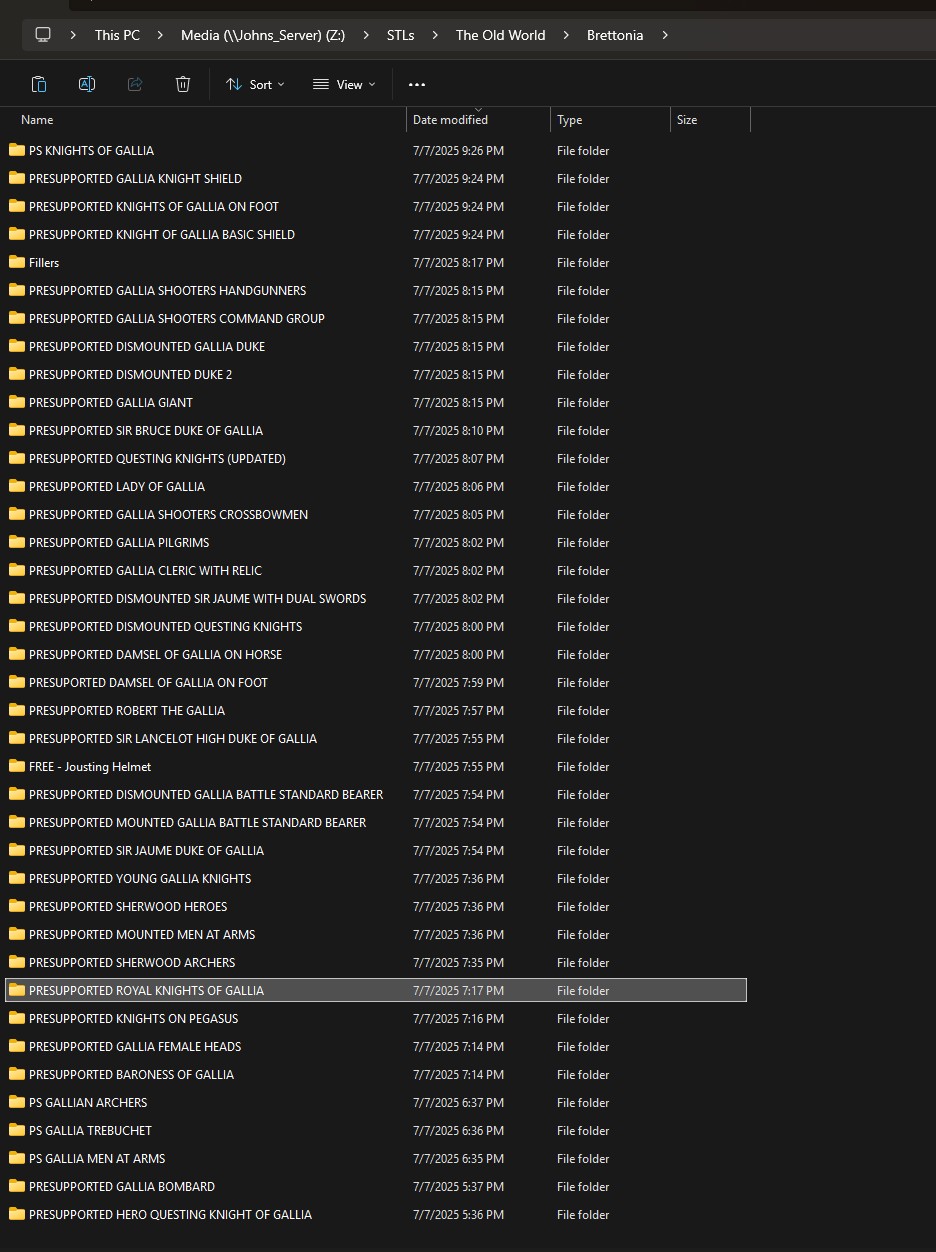936x1252 pixels.
Task: Expand chevron after Brettonia breadcrumb
Action: (x=664, y=35)
